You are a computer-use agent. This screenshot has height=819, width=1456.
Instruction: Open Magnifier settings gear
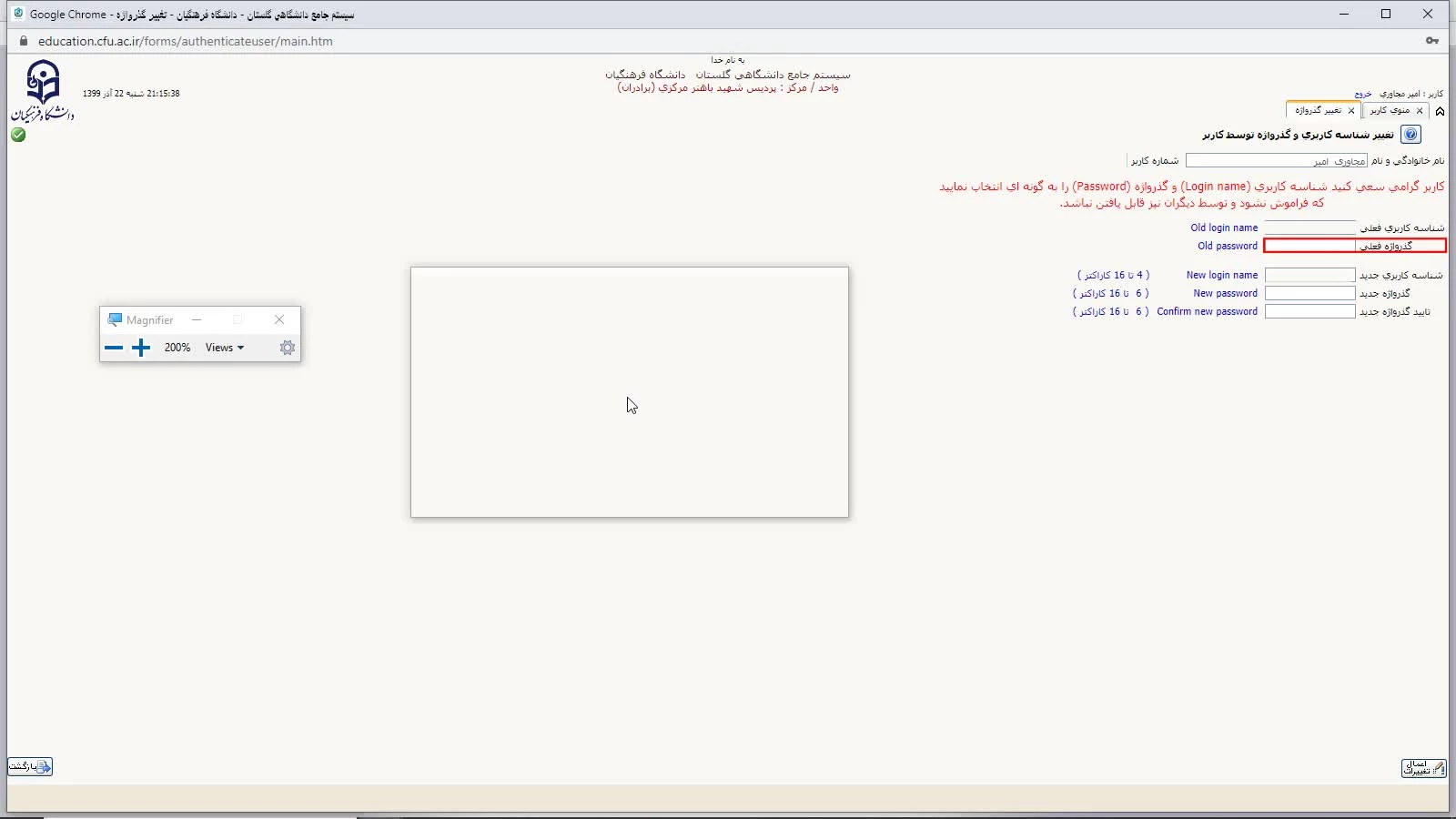pyautogui.click(x=288, y=348)
